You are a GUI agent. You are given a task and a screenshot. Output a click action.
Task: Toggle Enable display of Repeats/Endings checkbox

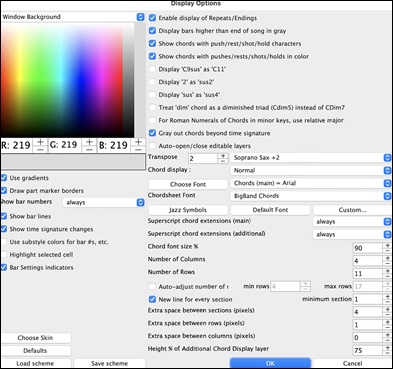pos(152,18)
